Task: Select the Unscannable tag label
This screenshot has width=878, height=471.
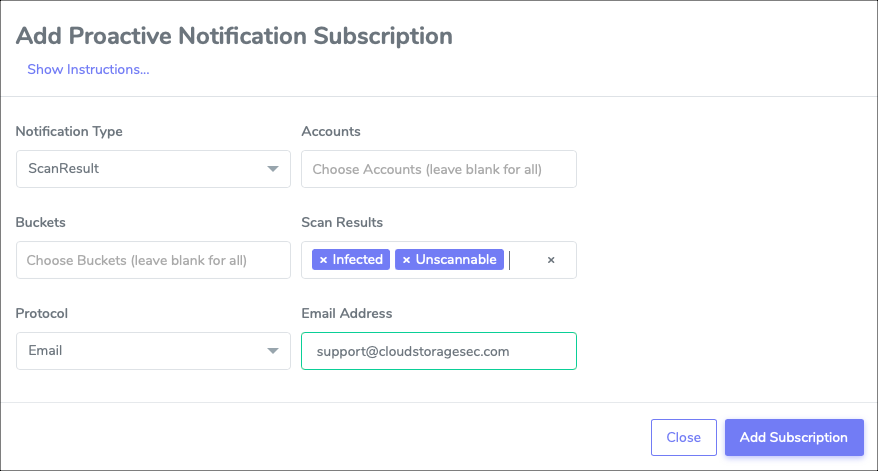Action: point(456,260)
